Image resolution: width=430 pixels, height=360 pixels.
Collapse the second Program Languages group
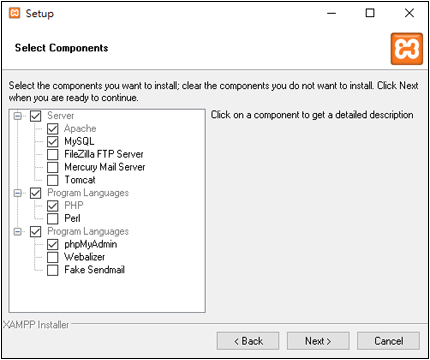pyautogui.click(x=18, y=232)
